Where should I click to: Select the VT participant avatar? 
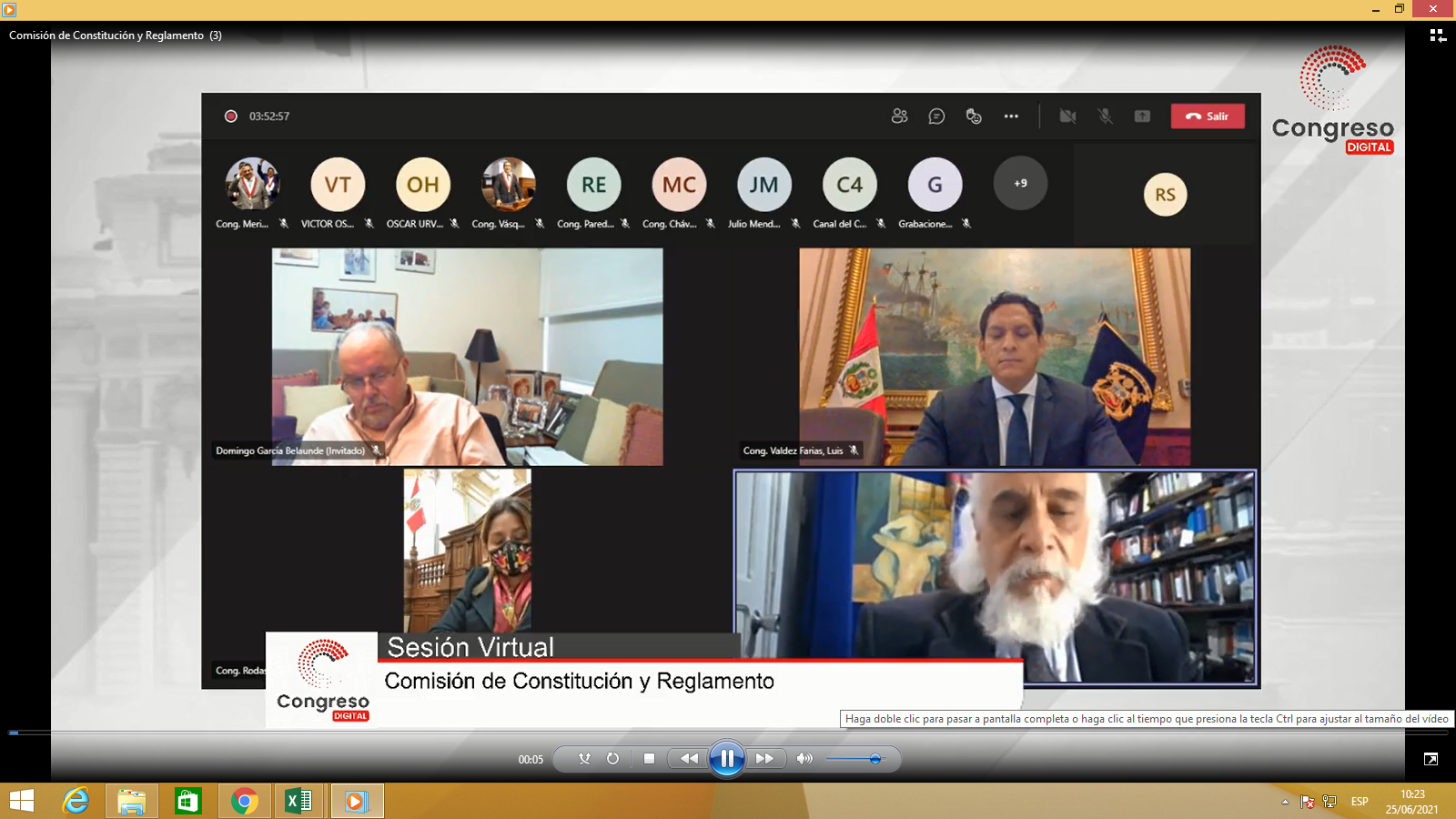coord(338,185)
